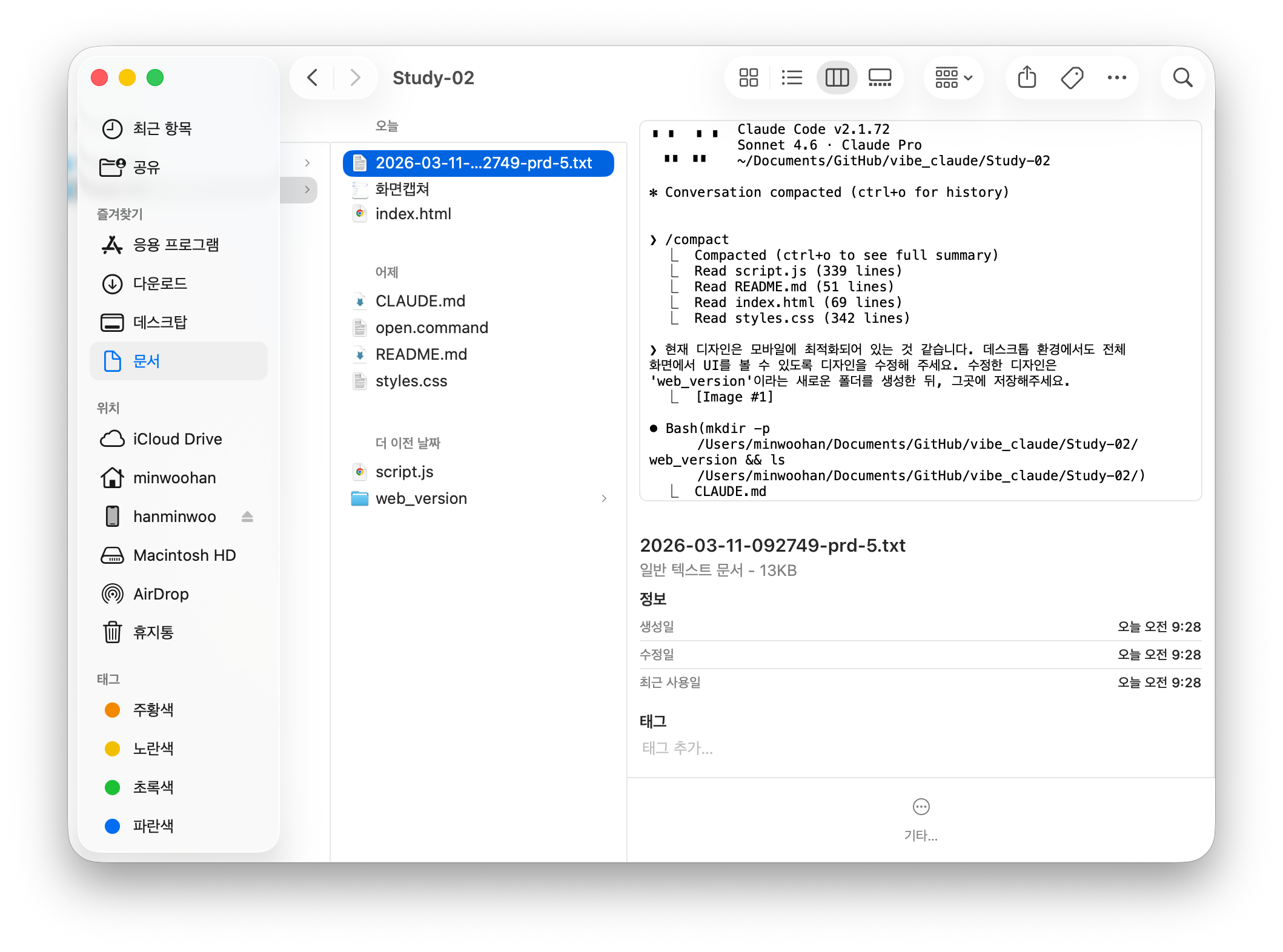Select 다운로드 in the sidebar
1283x952 pixels.
point(160,283)
